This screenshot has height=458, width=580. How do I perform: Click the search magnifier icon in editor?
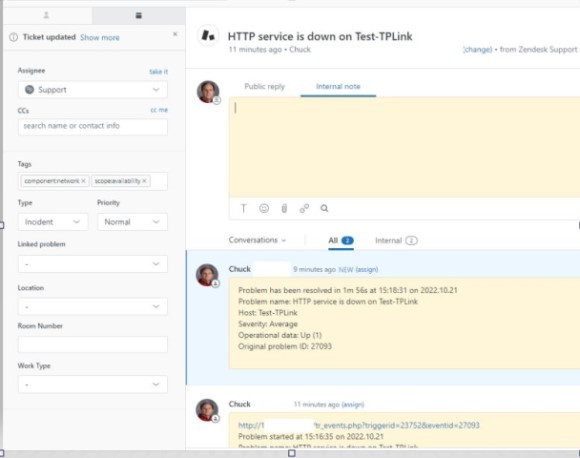tap(324, 208)
